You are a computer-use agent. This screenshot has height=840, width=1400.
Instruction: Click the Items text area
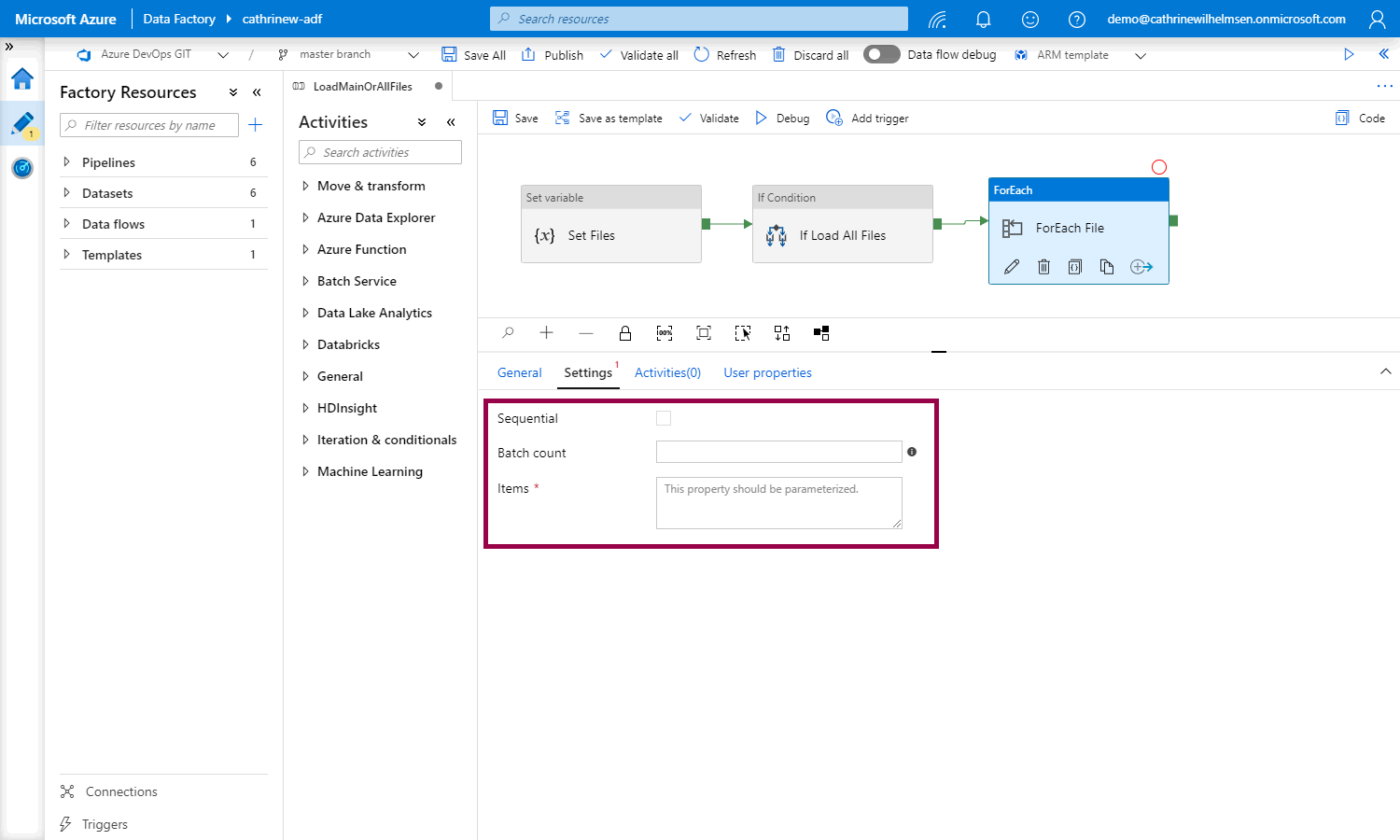coord(778,503)
